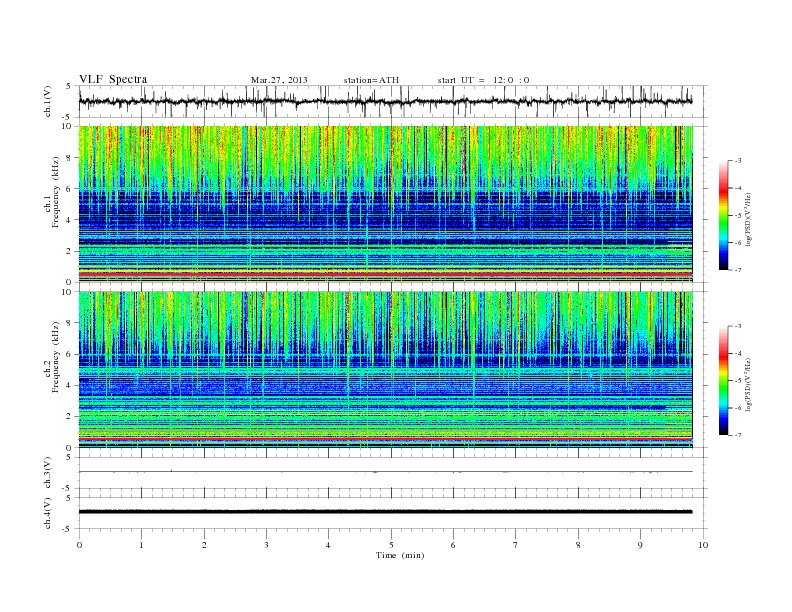Screen dimensions: 792x612
Task: Click the ch.2 PSD color scale bar
Action: [x=724, y=380]
